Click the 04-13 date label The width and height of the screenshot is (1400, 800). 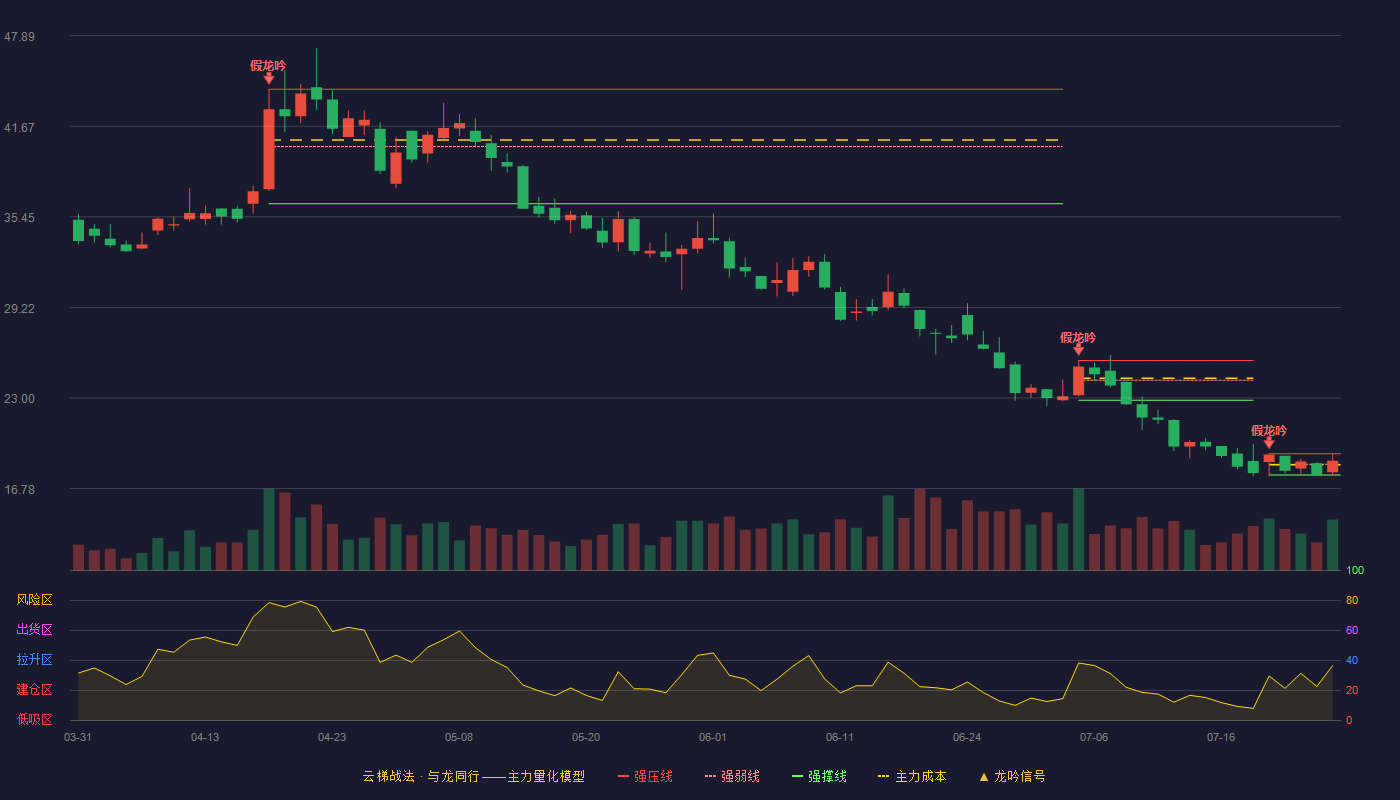[205, 737]
